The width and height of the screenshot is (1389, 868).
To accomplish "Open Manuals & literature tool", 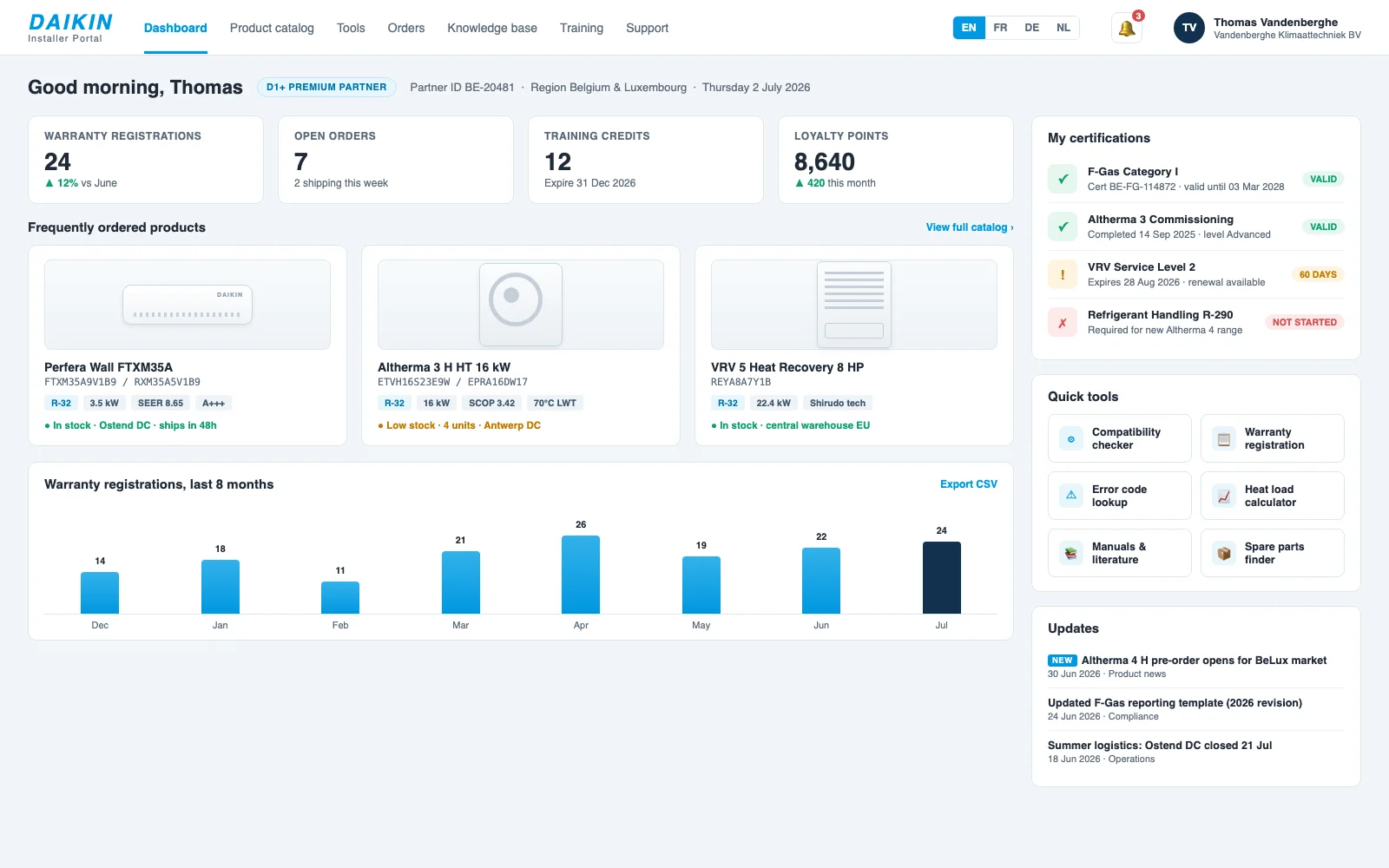I will click(x=1120, y=553).
